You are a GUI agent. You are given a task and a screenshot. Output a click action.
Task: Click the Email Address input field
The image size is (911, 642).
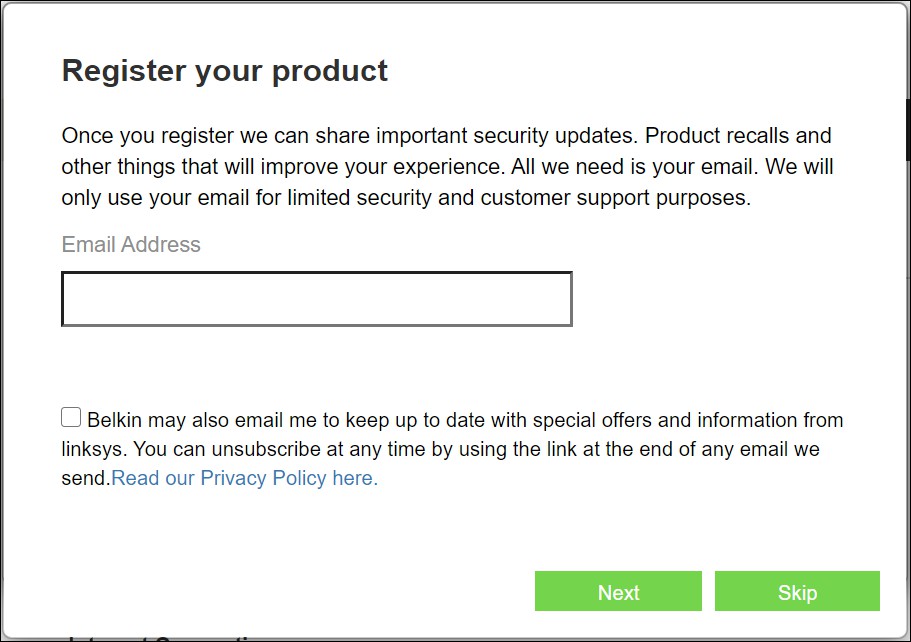coord(316,299)
